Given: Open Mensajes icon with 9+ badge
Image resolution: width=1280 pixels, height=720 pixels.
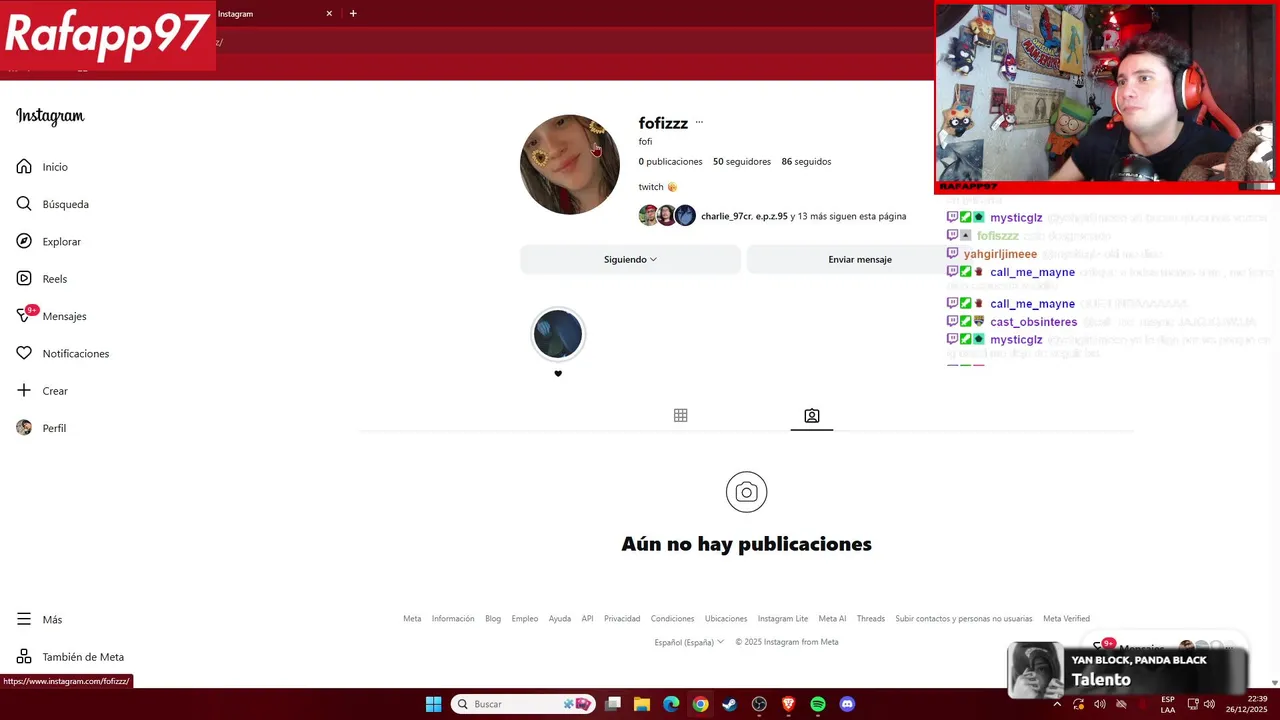Looking at the screenshot, I should point(25,315).
